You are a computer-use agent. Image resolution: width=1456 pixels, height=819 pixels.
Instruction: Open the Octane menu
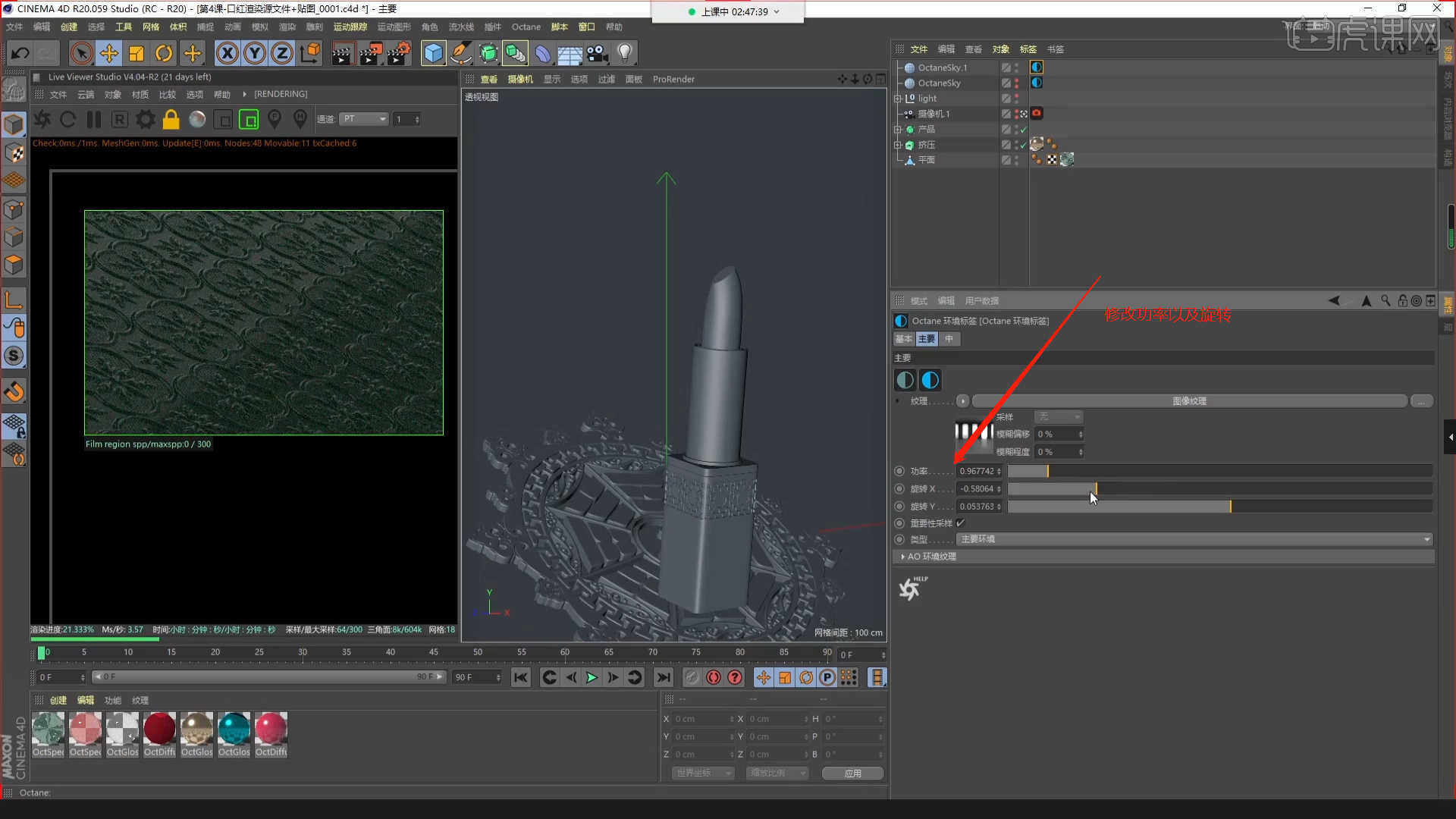pos(526,27)
